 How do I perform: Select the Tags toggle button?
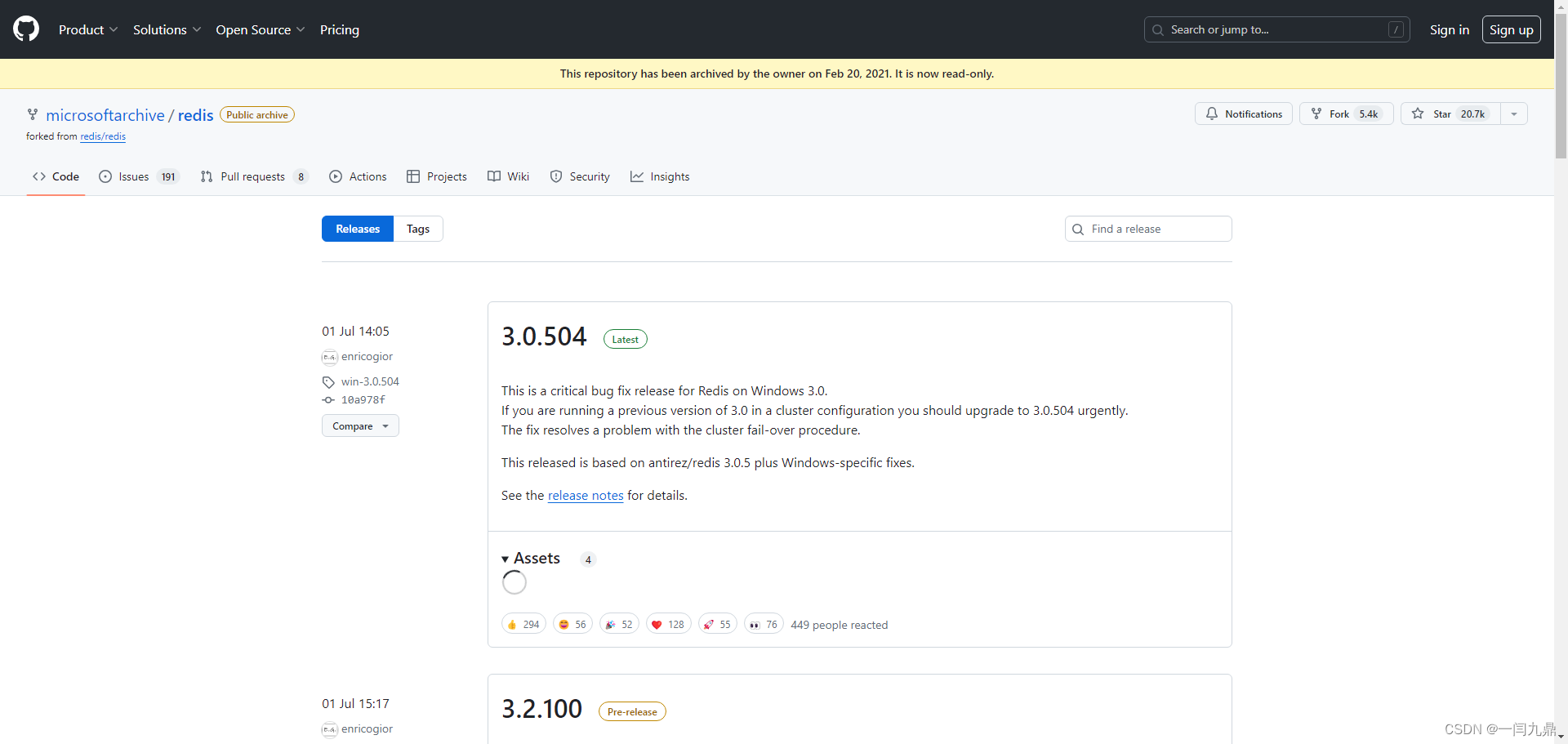[418, 229]
